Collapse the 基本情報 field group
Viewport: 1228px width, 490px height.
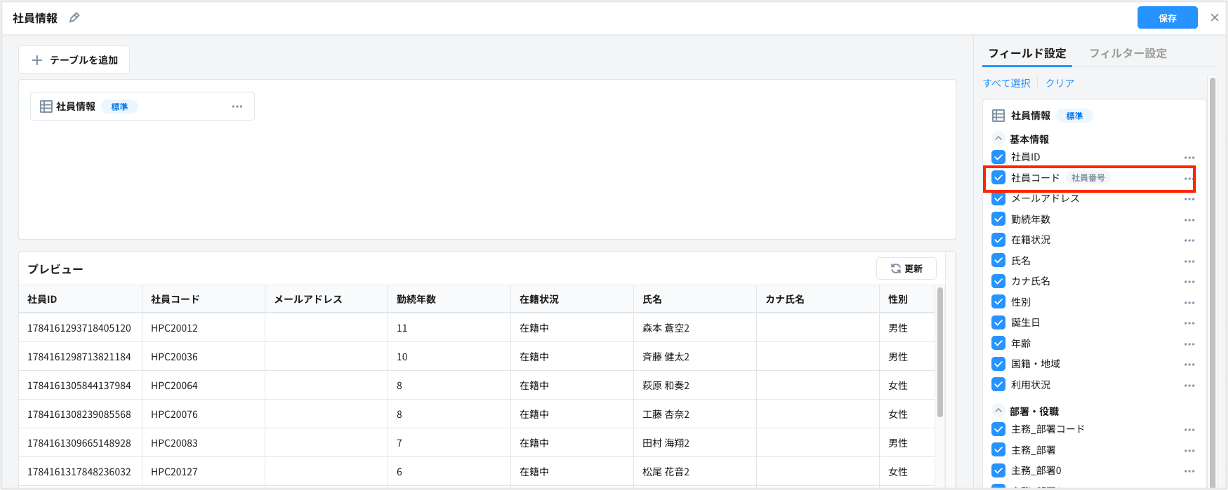pyautogui.click(x=998, y=139)
